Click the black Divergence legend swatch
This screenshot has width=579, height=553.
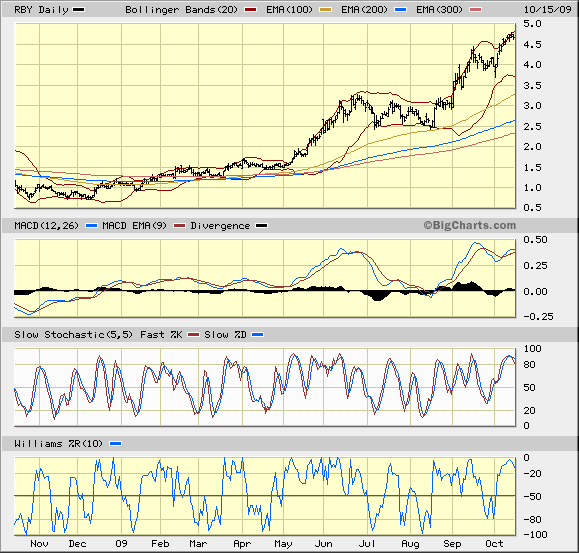(x=262, y=226)
